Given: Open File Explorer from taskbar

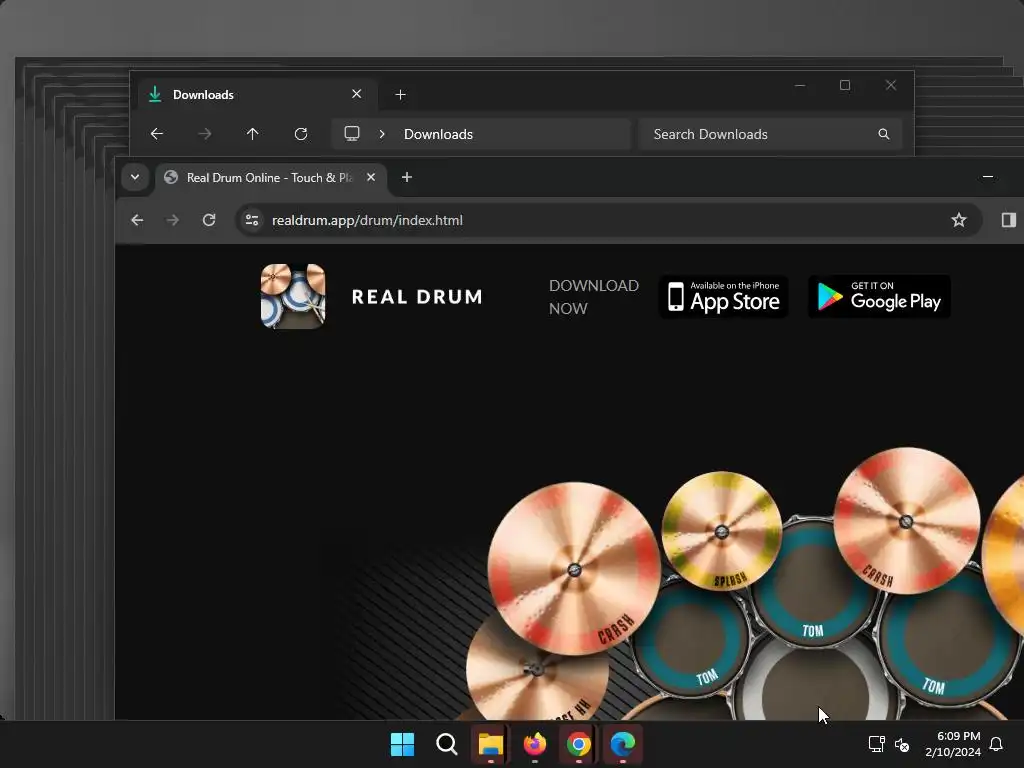Looking at the screenshot, I should (x=490, y=744).
